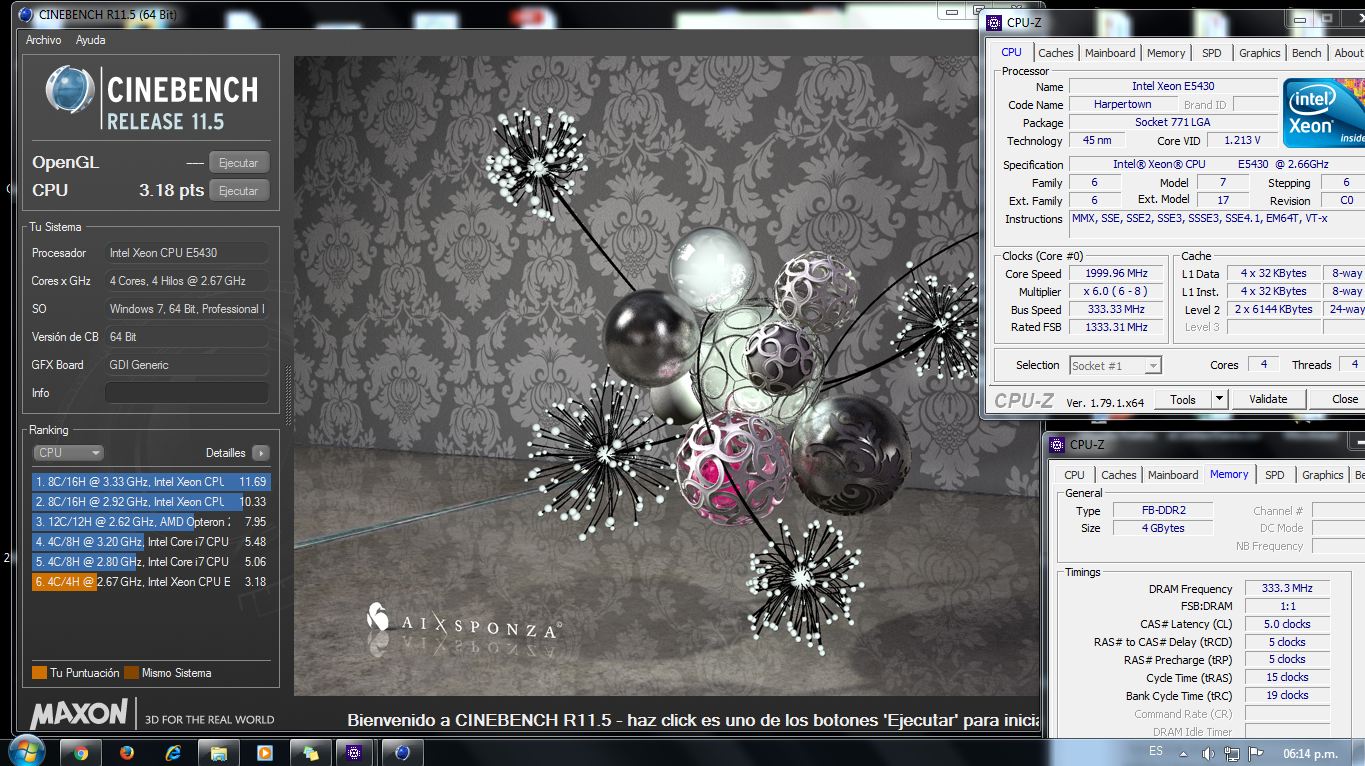The height and width of the screenshot is (766, 1365).
Task: Switch to Caches tab in upper CPU-Z
Action: pyautogui.click(x=1055, y=53)
